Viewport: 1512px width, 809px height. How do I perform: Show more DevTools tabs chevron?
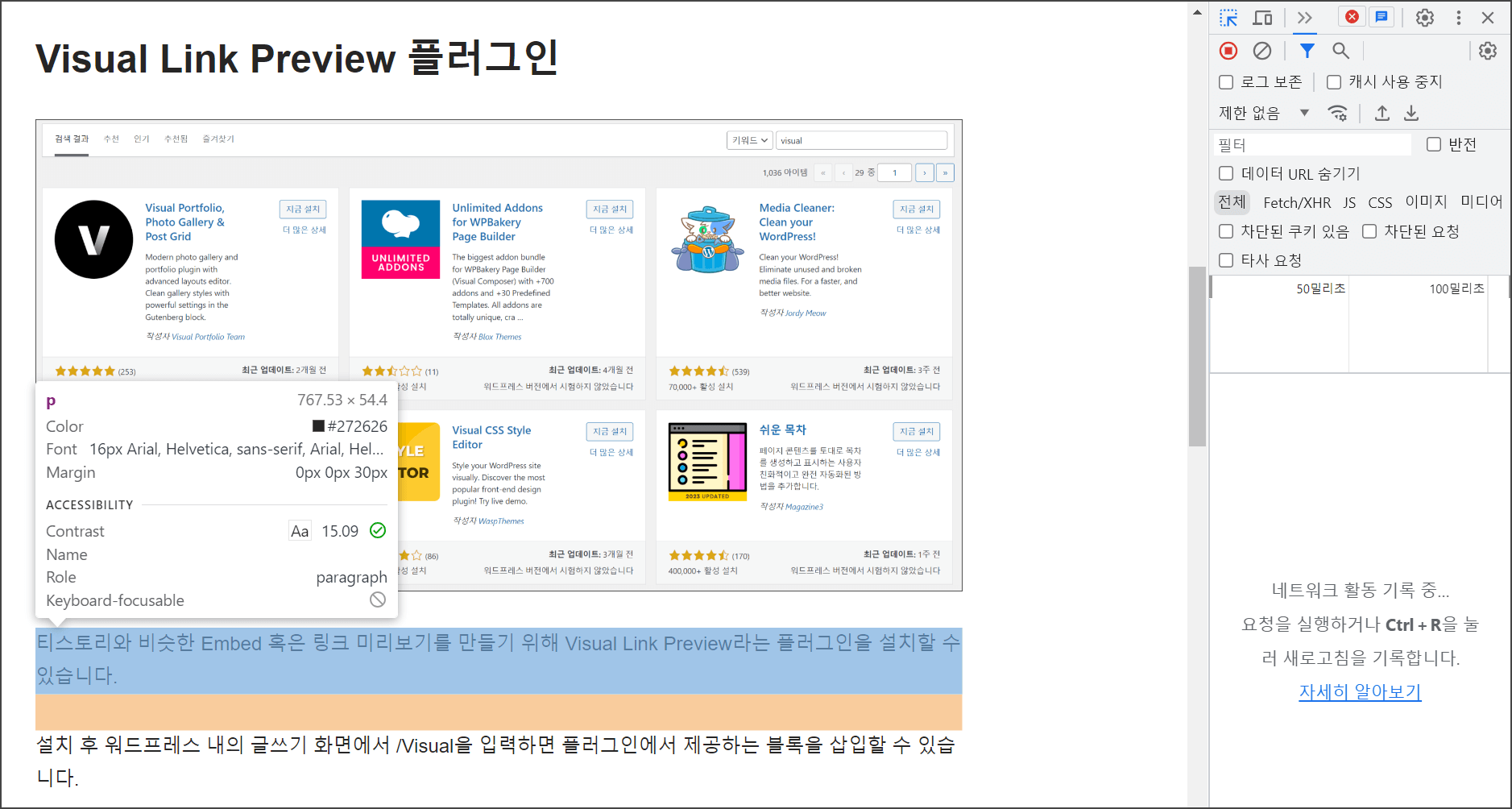click(1305, 18)
